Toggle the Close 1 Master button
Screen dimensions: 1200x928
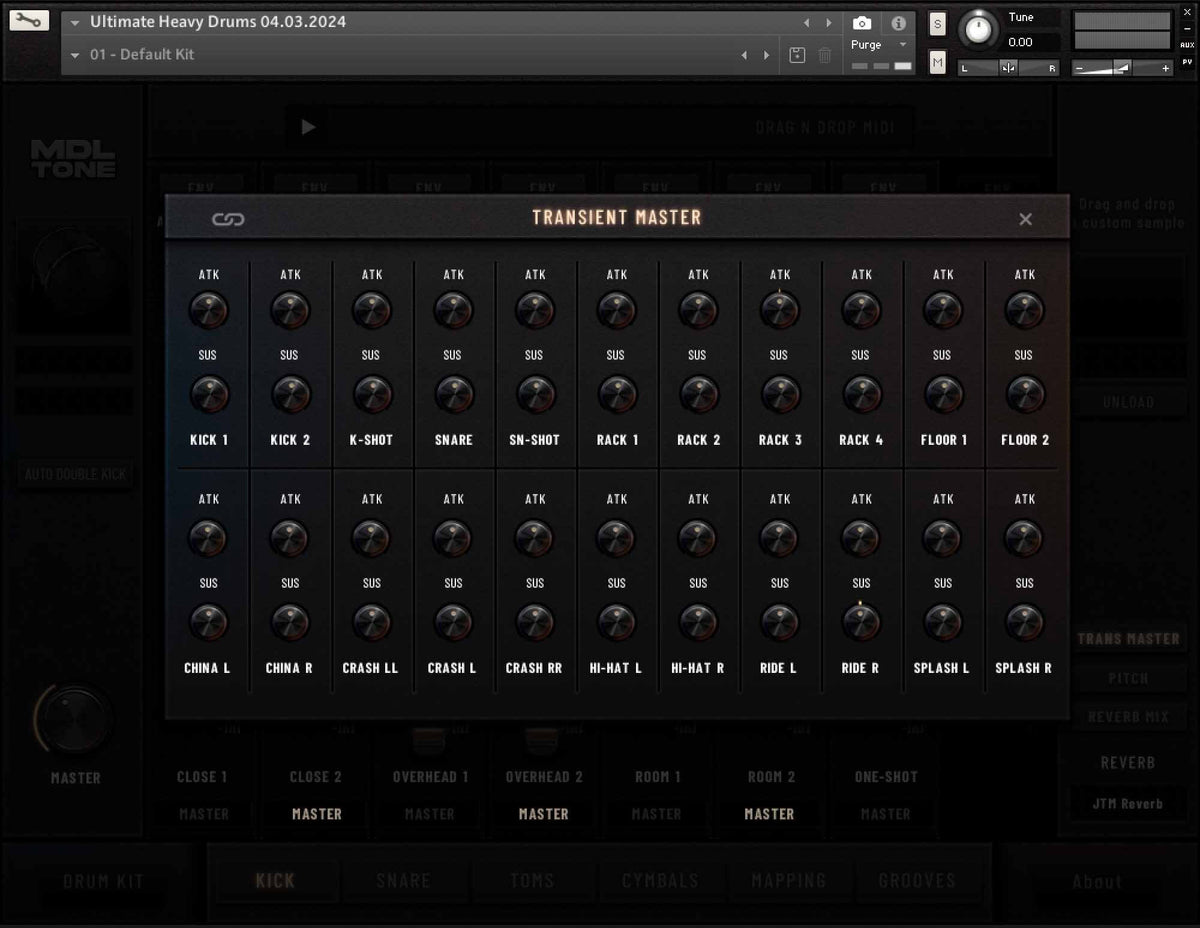[x=204, y=814]
